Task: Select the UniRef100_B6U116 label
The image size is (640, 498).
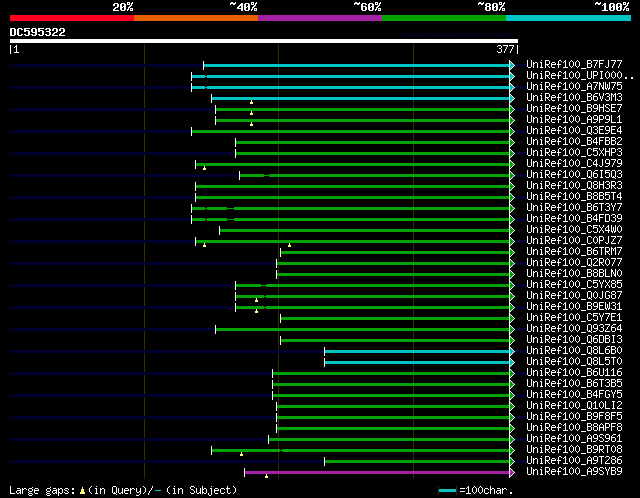Action: [x=574, y=373]
